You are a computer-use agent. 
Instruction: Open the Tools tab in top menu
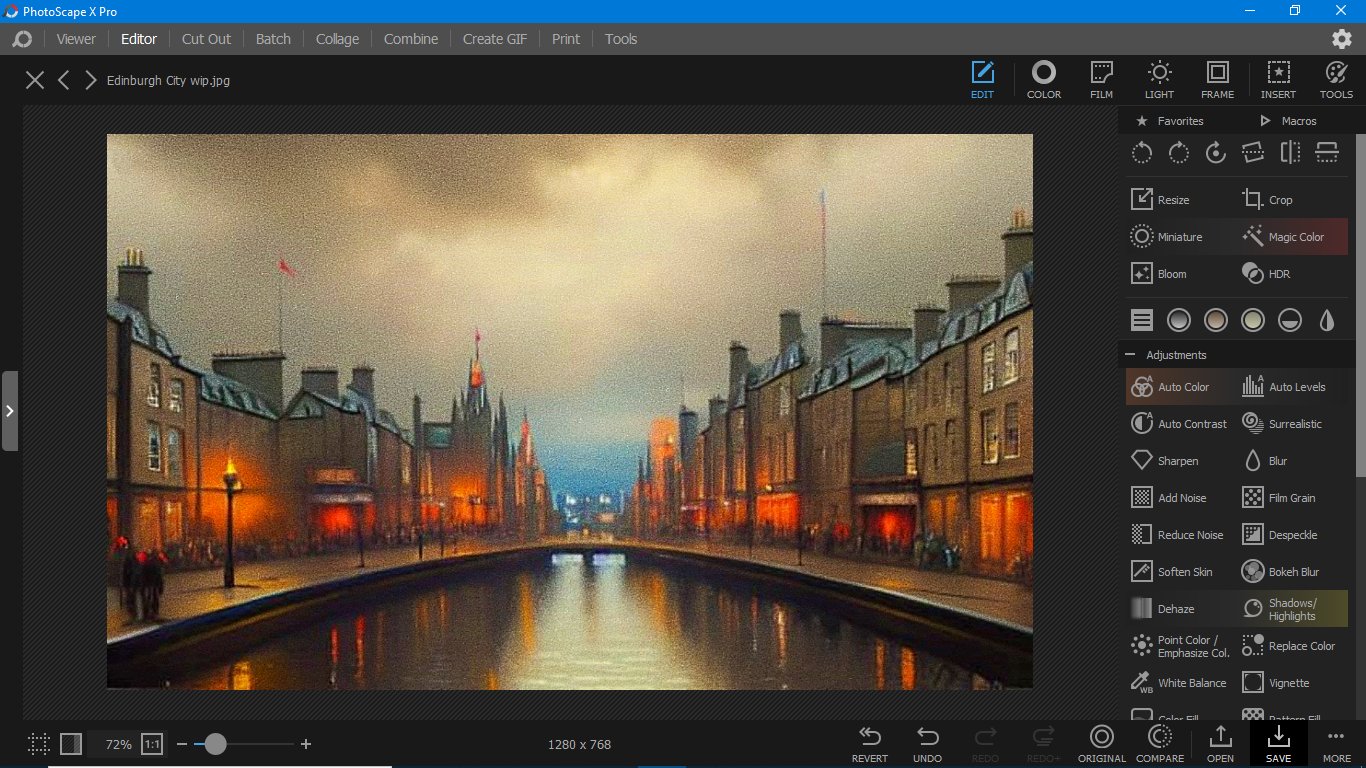point(621,39)
